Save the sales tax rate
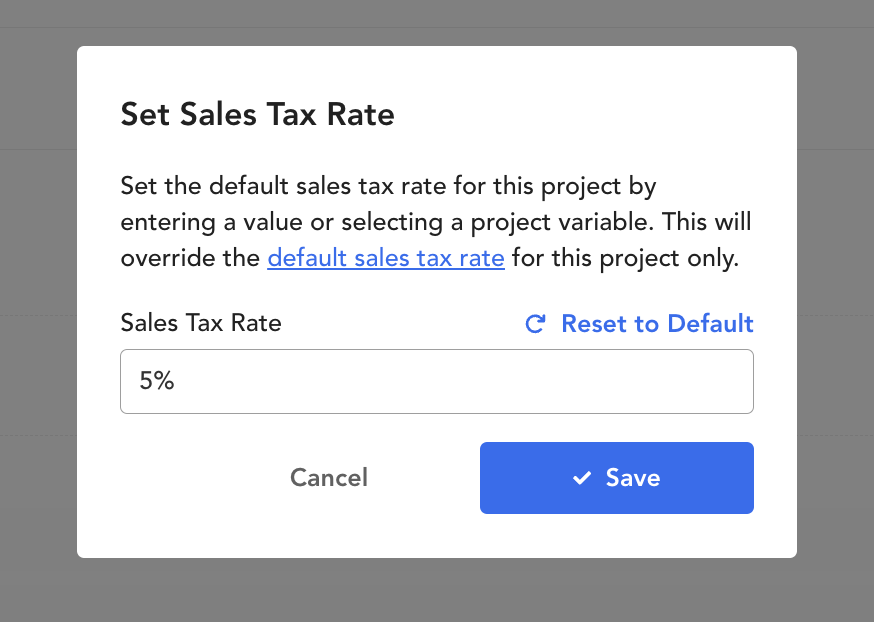The height and width of the screenshot is (622, 874). tap(616, 478)
